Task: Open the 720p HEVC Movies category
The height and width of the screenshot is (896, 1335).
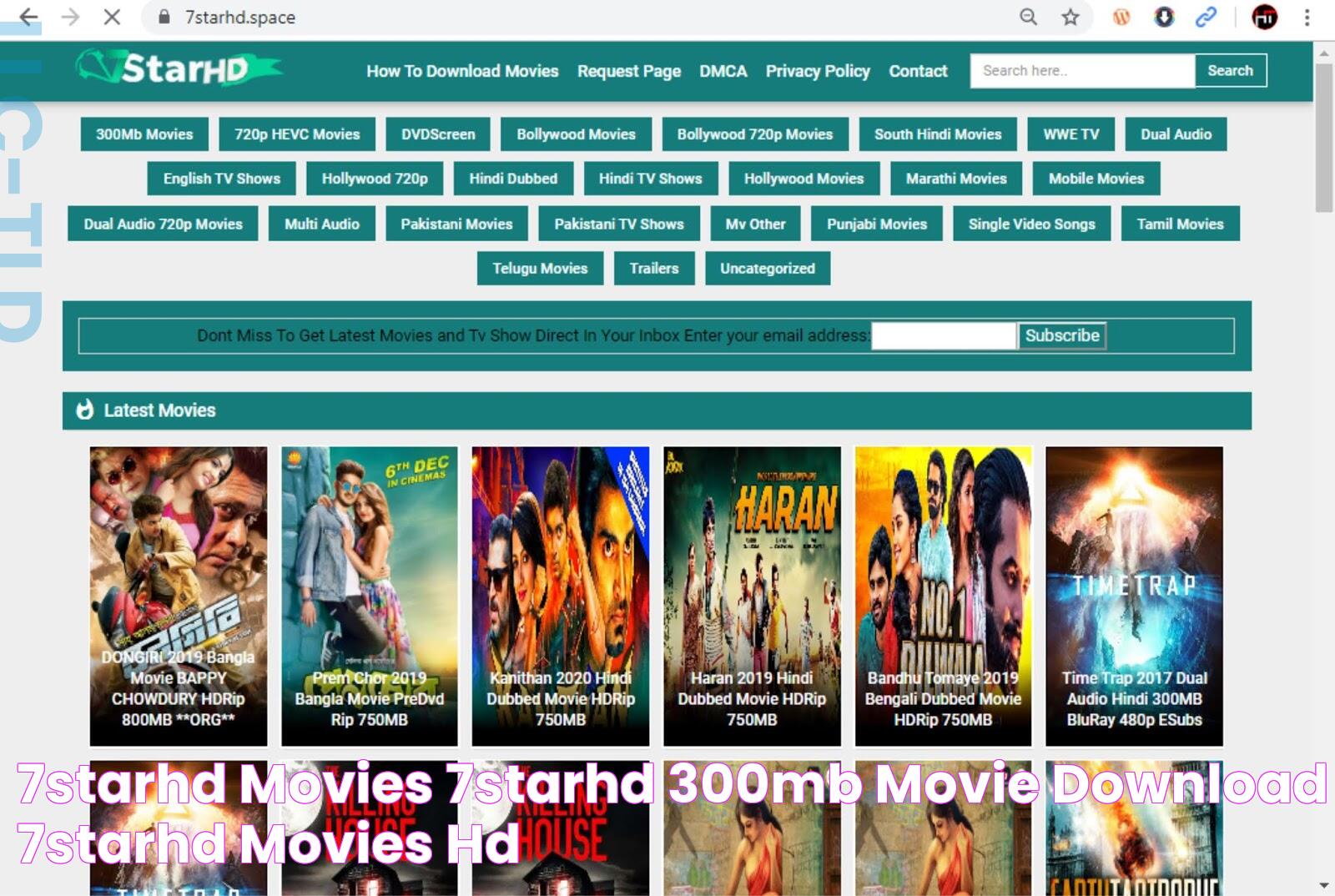Action: click(297, 134)
